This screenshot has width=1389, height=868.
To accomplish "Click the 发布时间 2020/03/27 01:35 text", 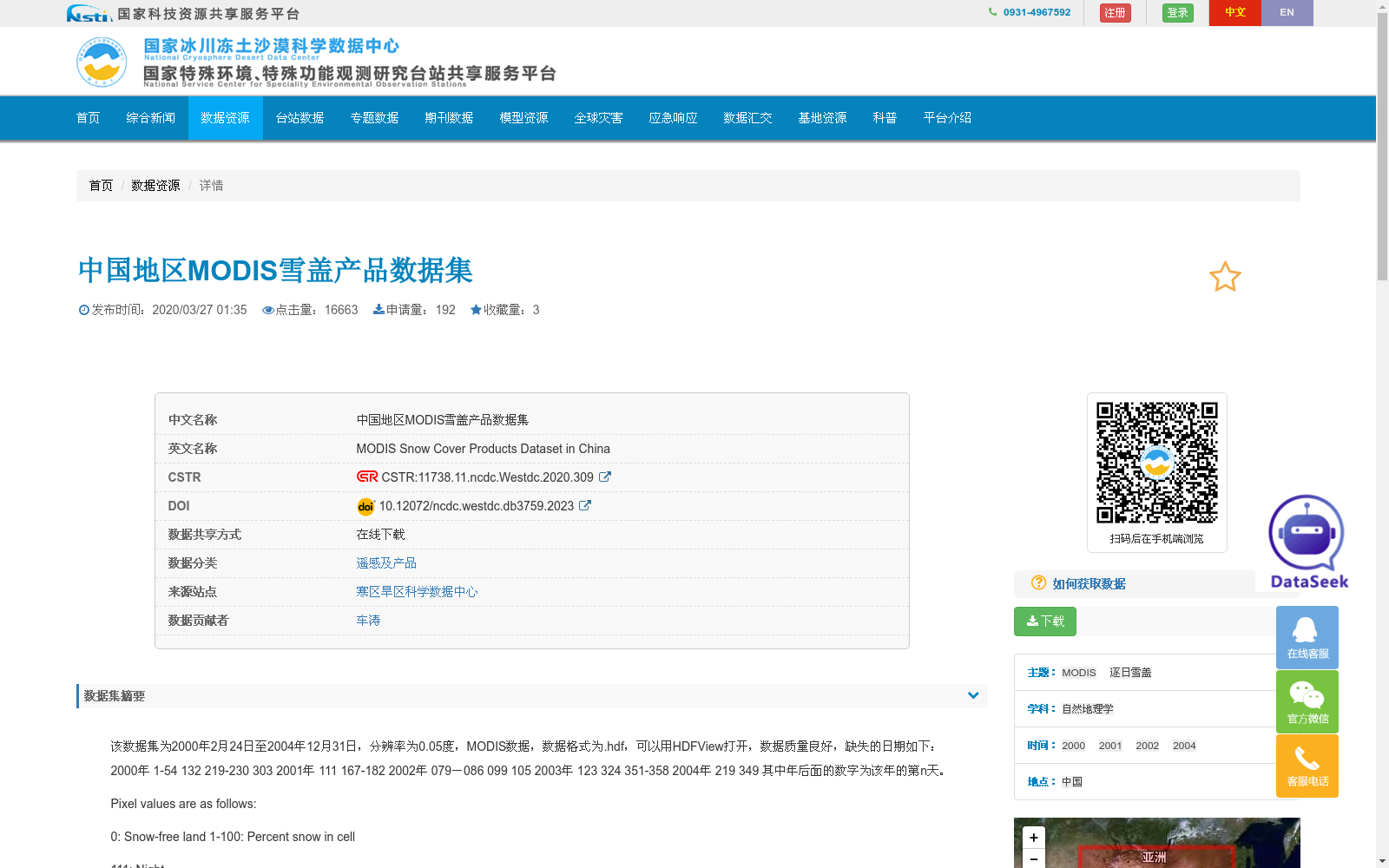I will tap(162, 310).
